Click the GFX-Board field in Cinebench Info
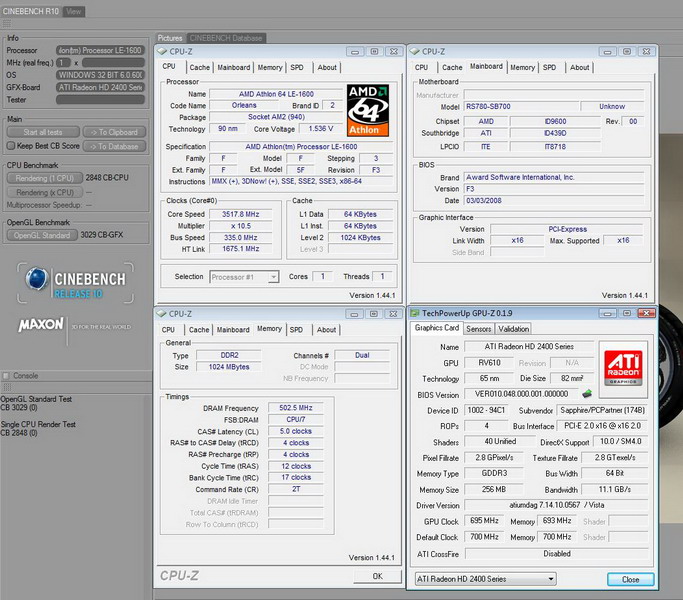This screenshot has height=600, width=683. (100, 88)
